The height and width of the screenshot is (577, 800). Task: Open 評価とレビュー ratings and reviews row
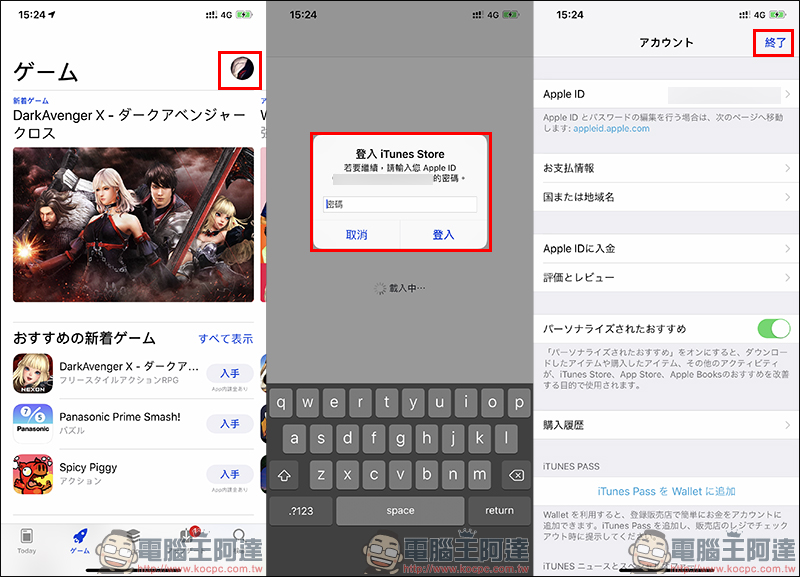click(x=666, y=278)
